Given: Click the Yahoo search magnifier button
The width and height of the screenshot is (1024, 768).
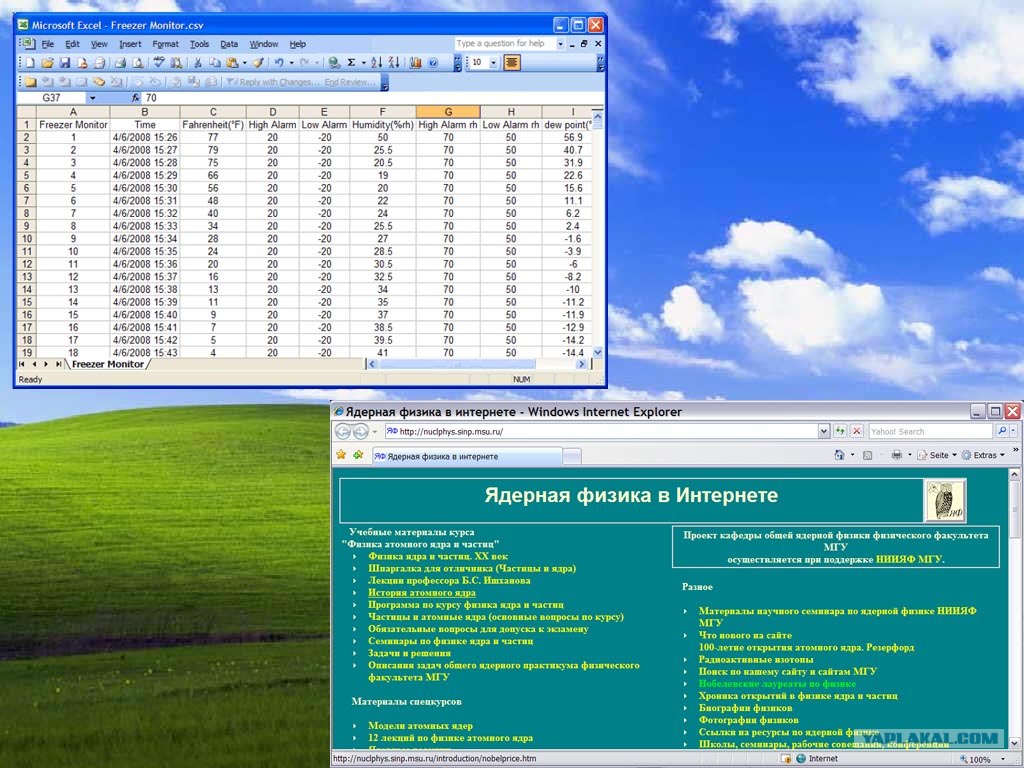Looking at the screenshot, I should pos(1002,431).
